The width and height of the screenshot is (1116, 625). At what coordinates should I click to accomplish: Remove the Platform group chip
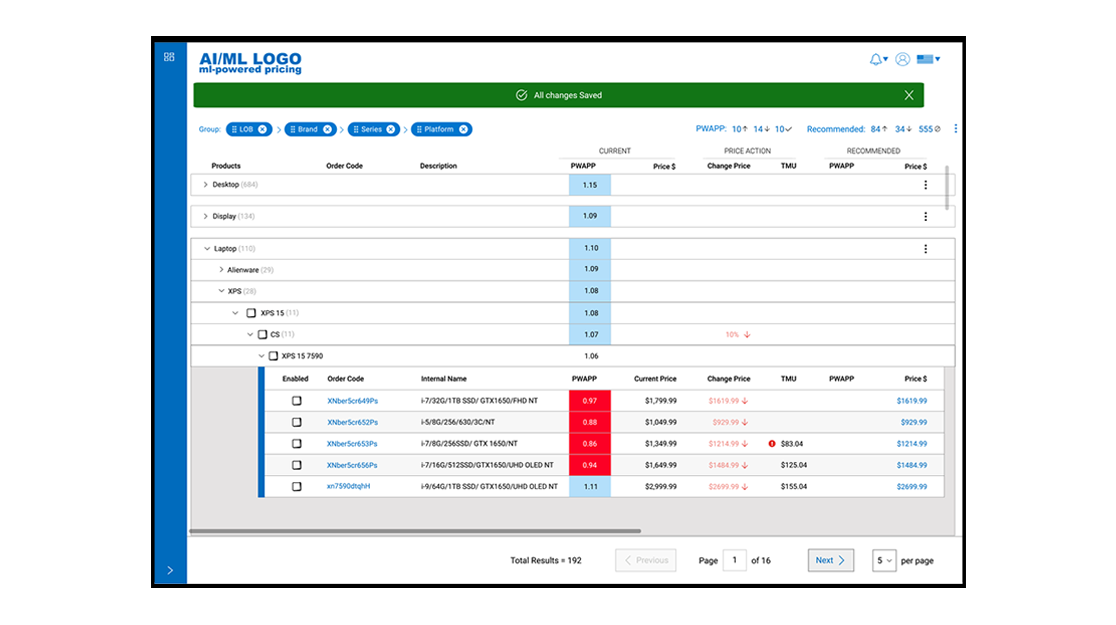click(x=463, y=130)
